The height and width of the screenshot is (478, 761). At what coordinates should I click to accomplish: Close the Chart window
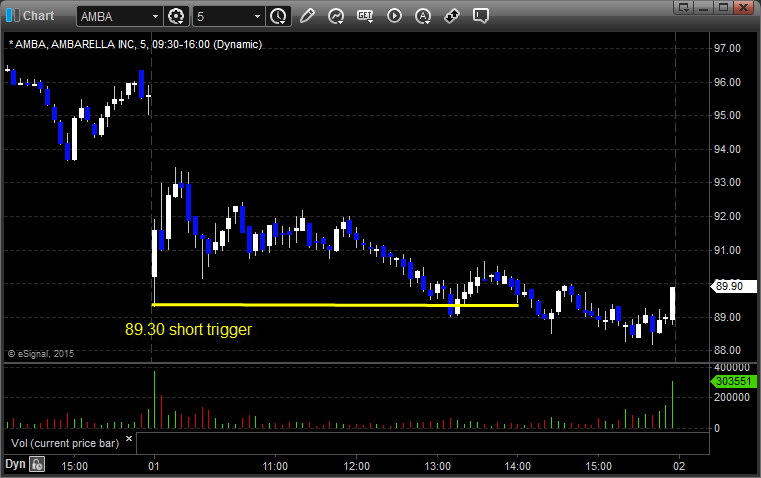click(x=743, y=7)
